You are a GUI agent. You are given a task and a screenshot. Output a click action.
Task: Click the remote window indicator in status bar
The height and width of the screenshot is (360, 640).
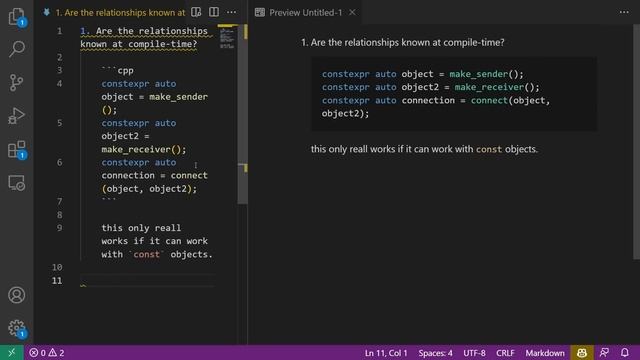[x=12, y=353]
